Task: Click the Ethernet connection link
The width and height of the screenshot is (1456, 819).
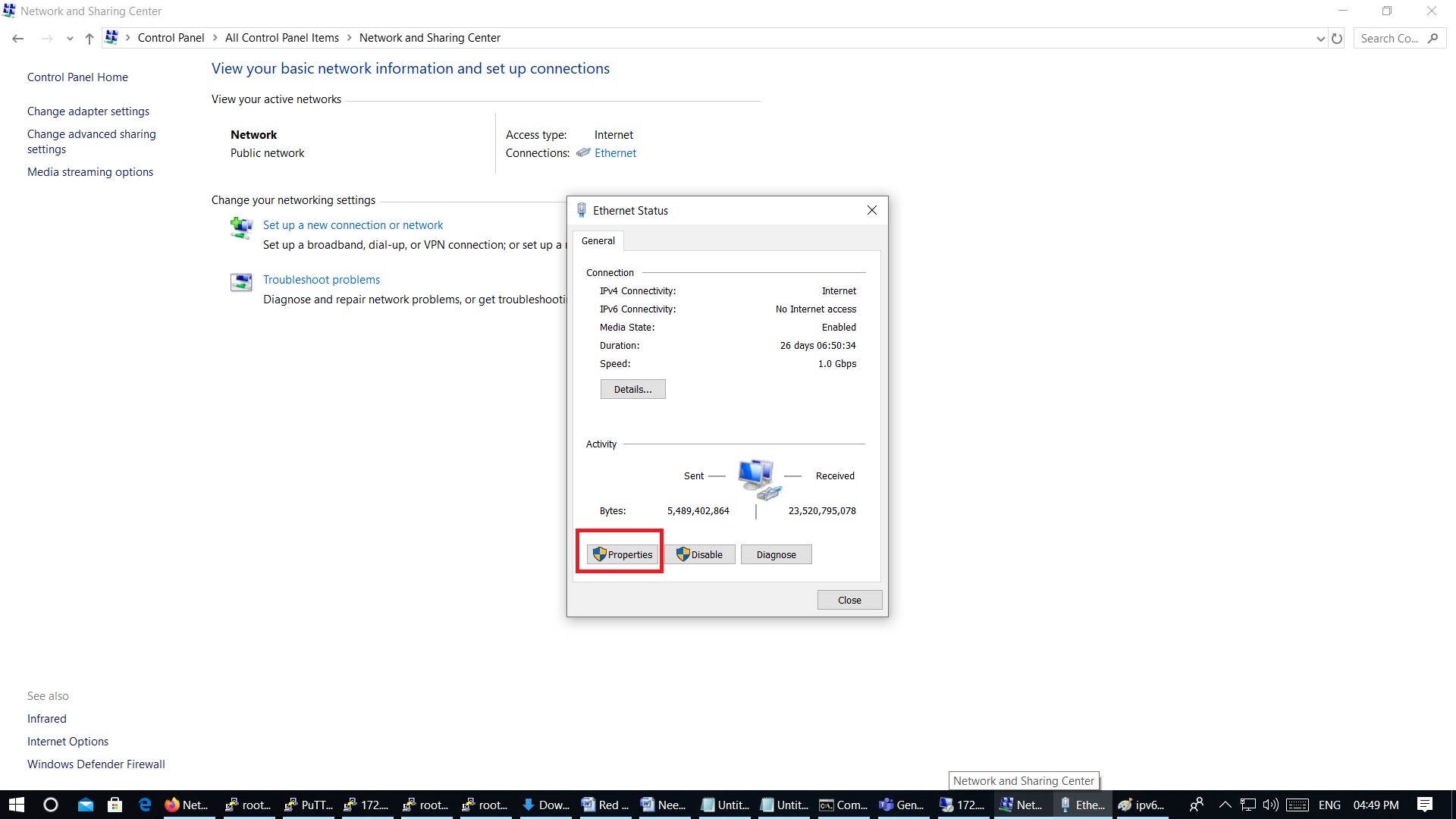Action: tap(615, 153)
